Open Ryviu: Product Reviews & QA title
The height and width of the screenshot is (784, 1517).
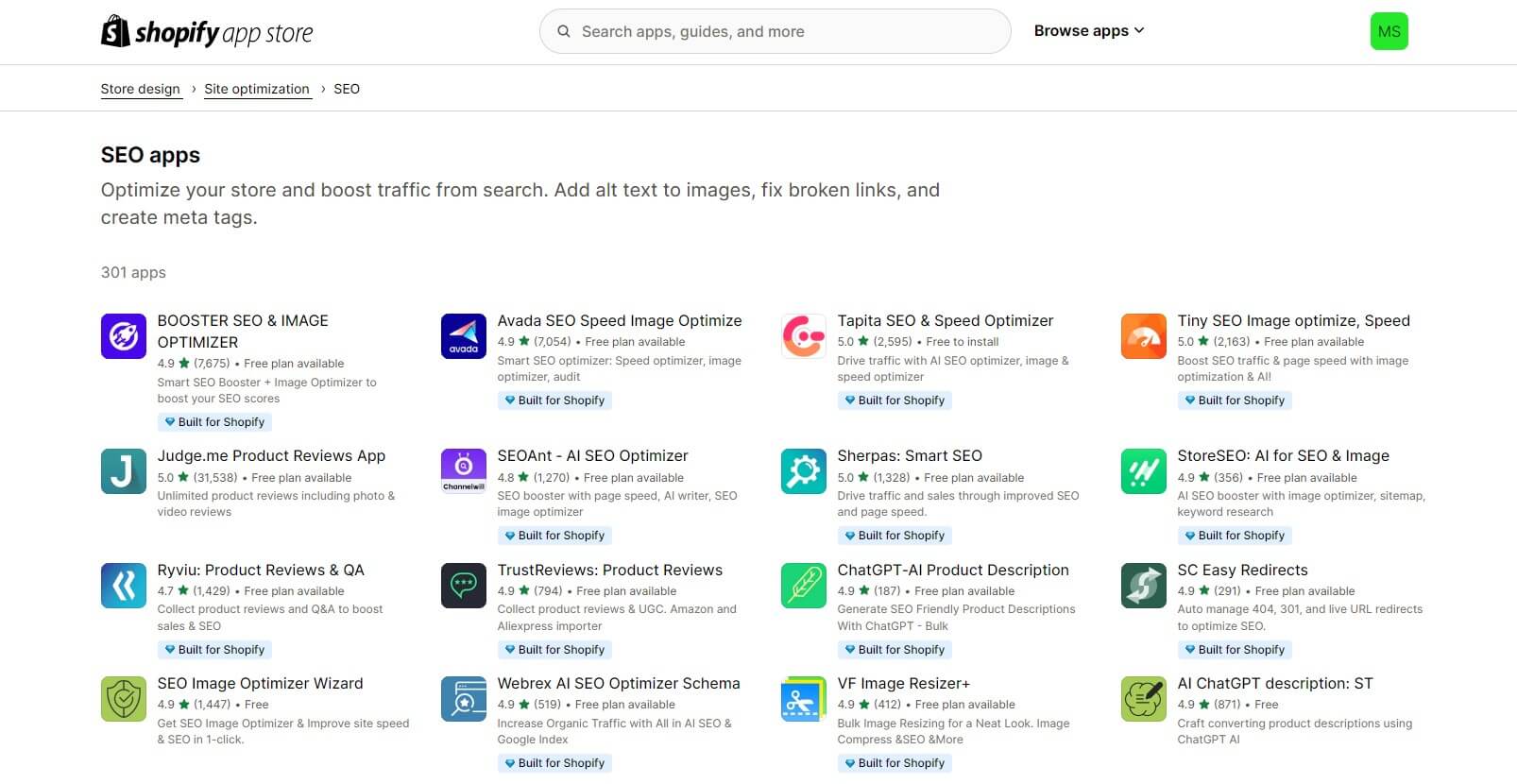tap(261, 571)
